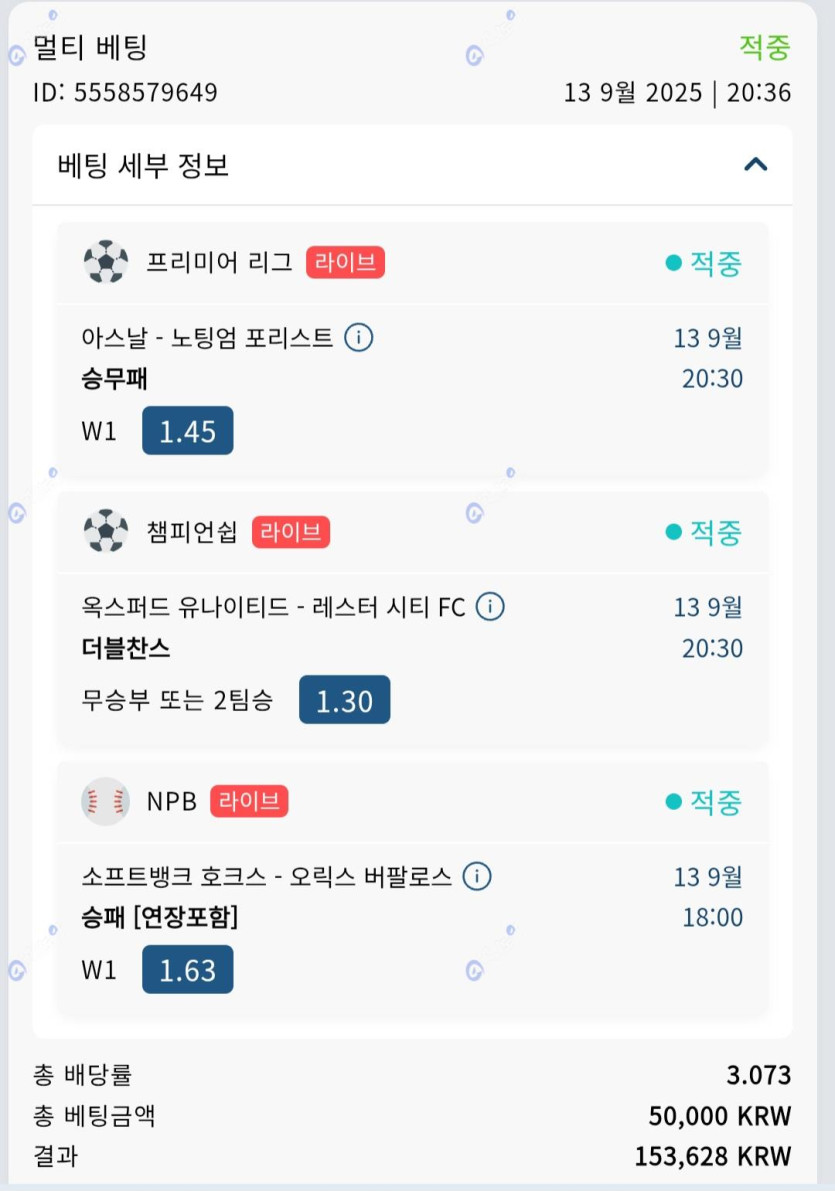Screen dimensions: 835x1191
Task: Click the soccer ball icon beside 프리미어 리그
Action: (x=106, y=263)
